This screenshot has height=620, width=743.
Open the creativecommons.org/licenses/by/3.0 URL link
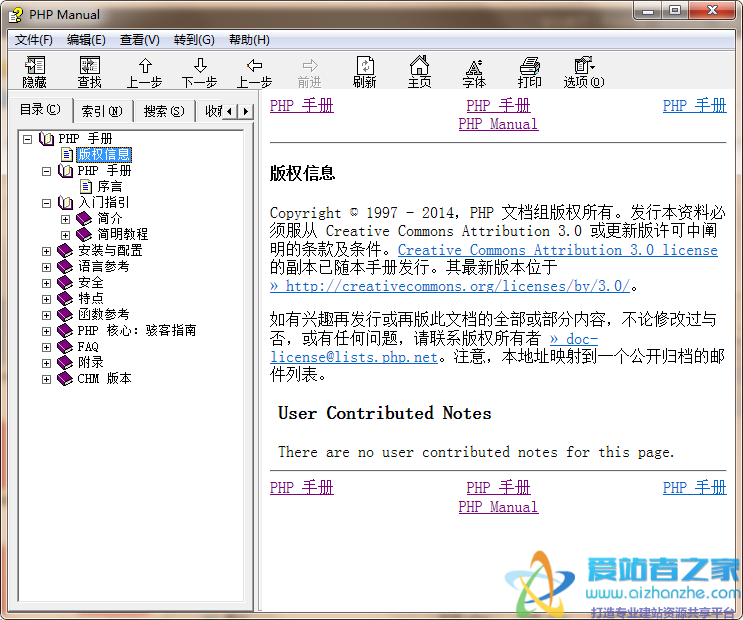[x=450, y=286]
